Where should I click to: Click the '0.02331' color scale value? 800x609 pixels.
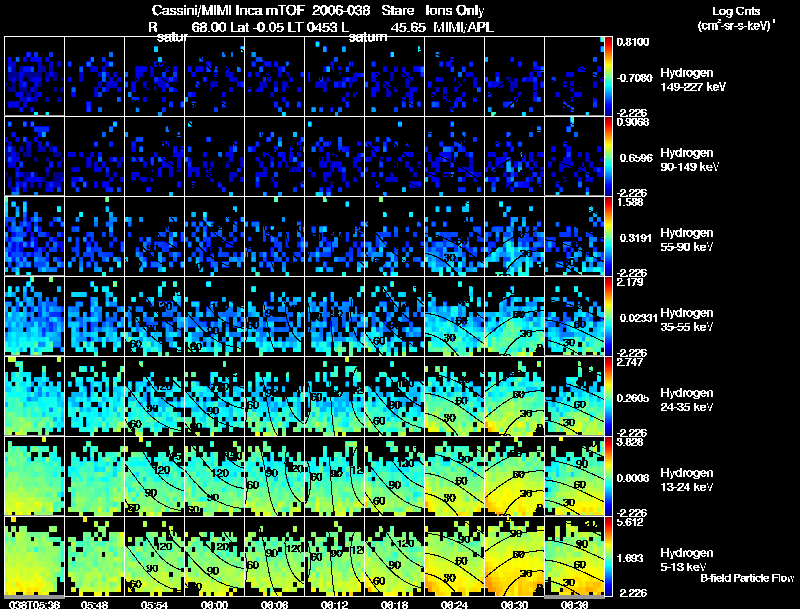click(639, 318)
